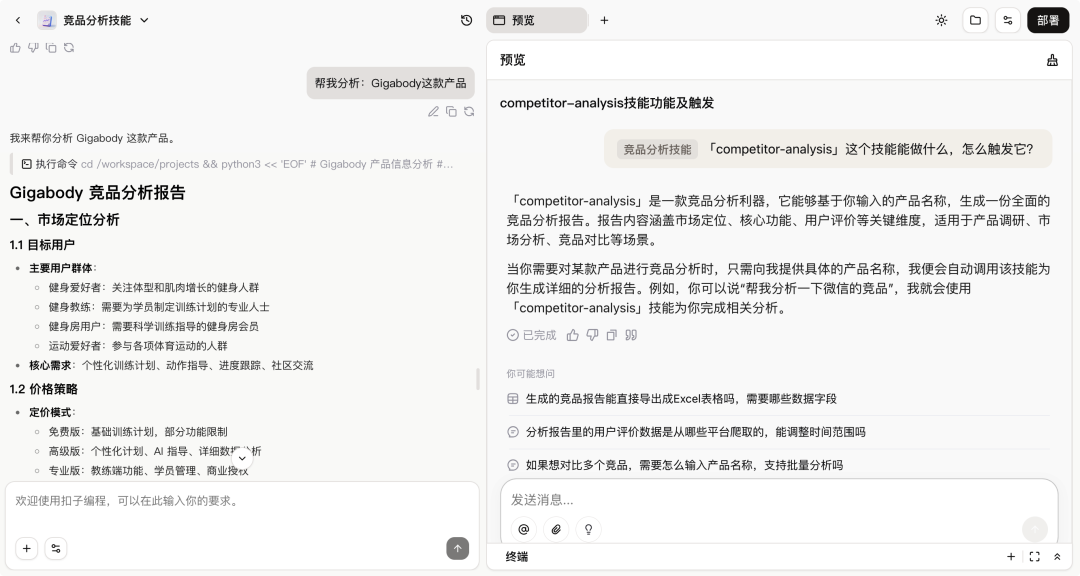Image resolution: width=1080 pixels, height=576 pixels.
Task: Expand the truncated 高级版 pricing line chevron
Action: (241, 456)
